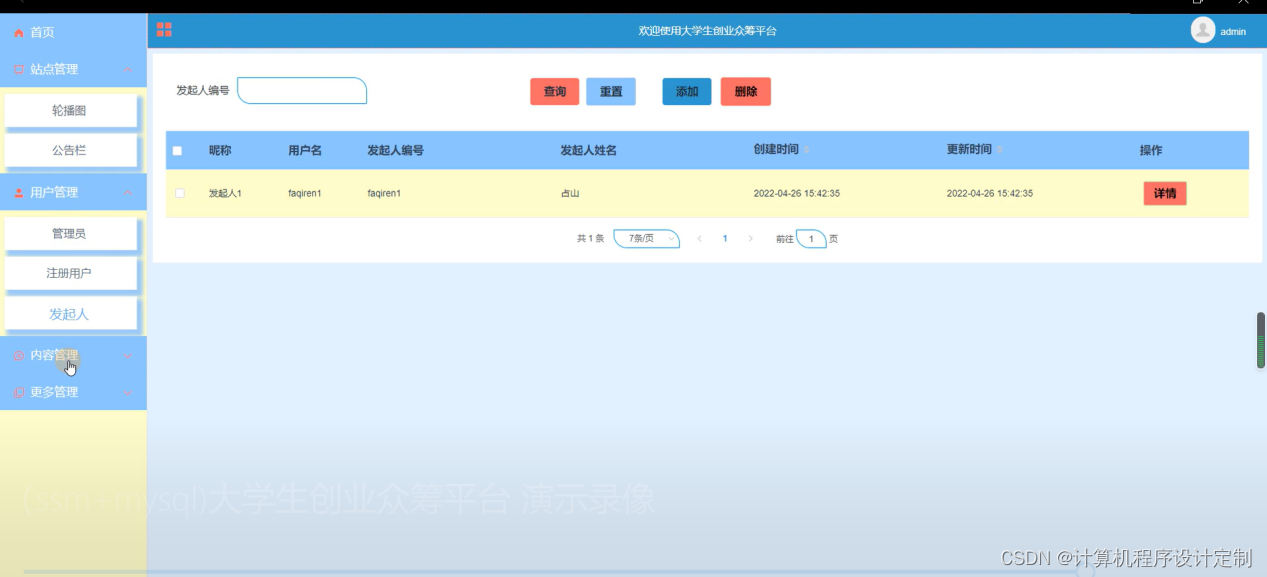The height and width of the screenshot is (577, 1267).
Task: Select the 发起人 submenu item
Action: (x=70, y=314)
